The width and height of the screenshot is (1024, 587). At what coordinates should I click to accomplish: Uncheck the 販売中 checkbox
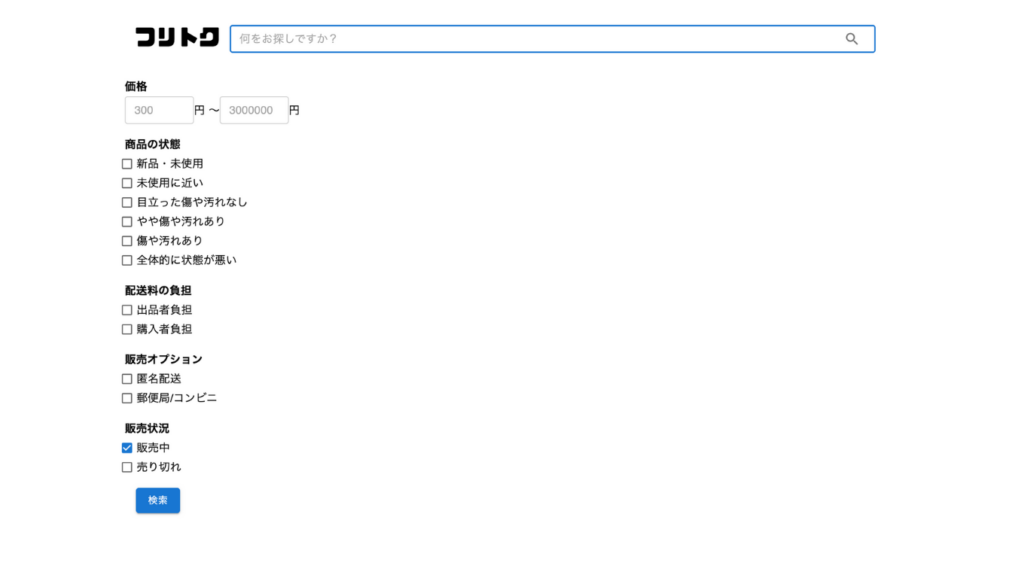point(127,448)
